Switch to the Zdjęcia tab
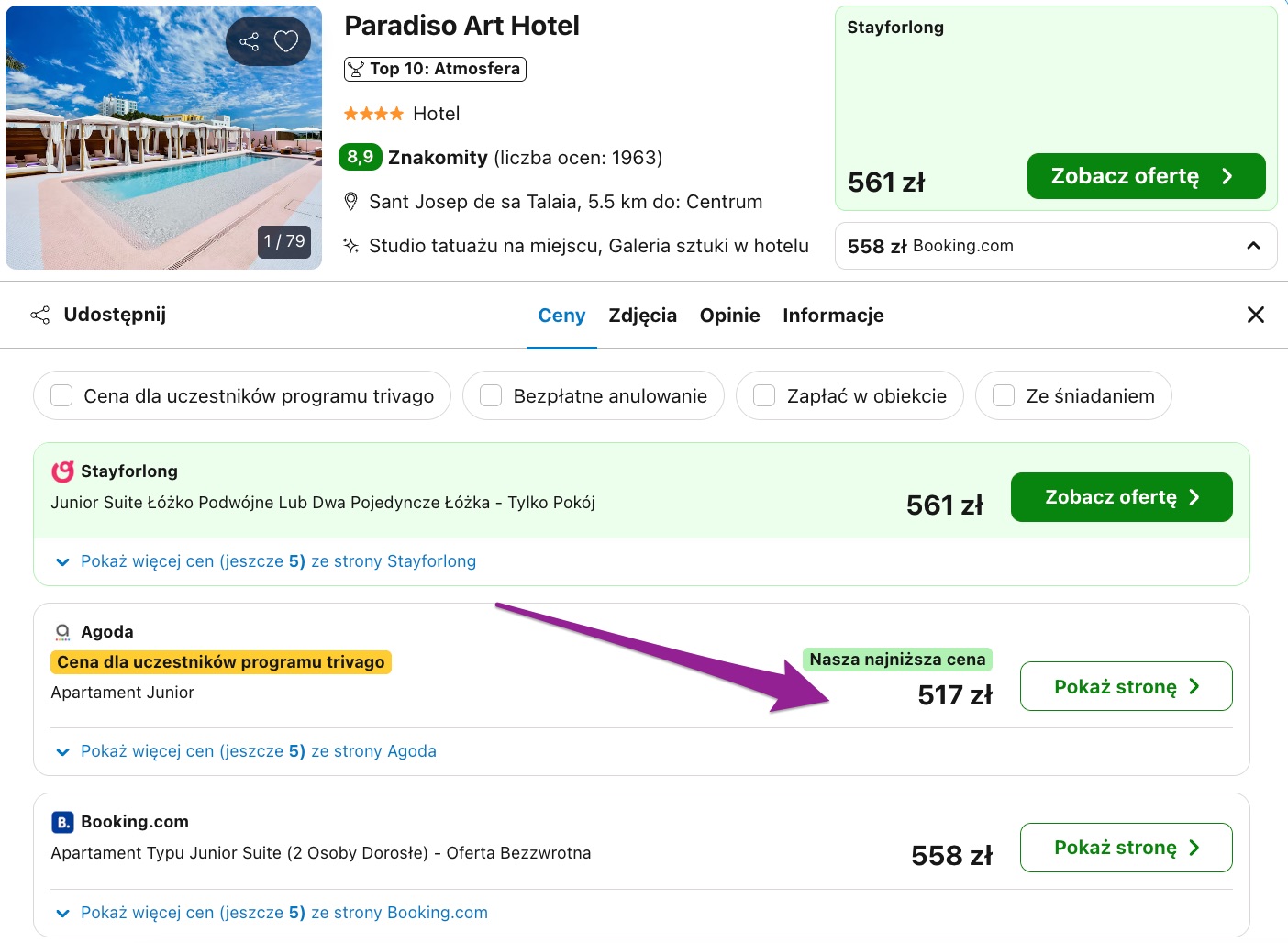The image size is (1288, 943). 643,316
